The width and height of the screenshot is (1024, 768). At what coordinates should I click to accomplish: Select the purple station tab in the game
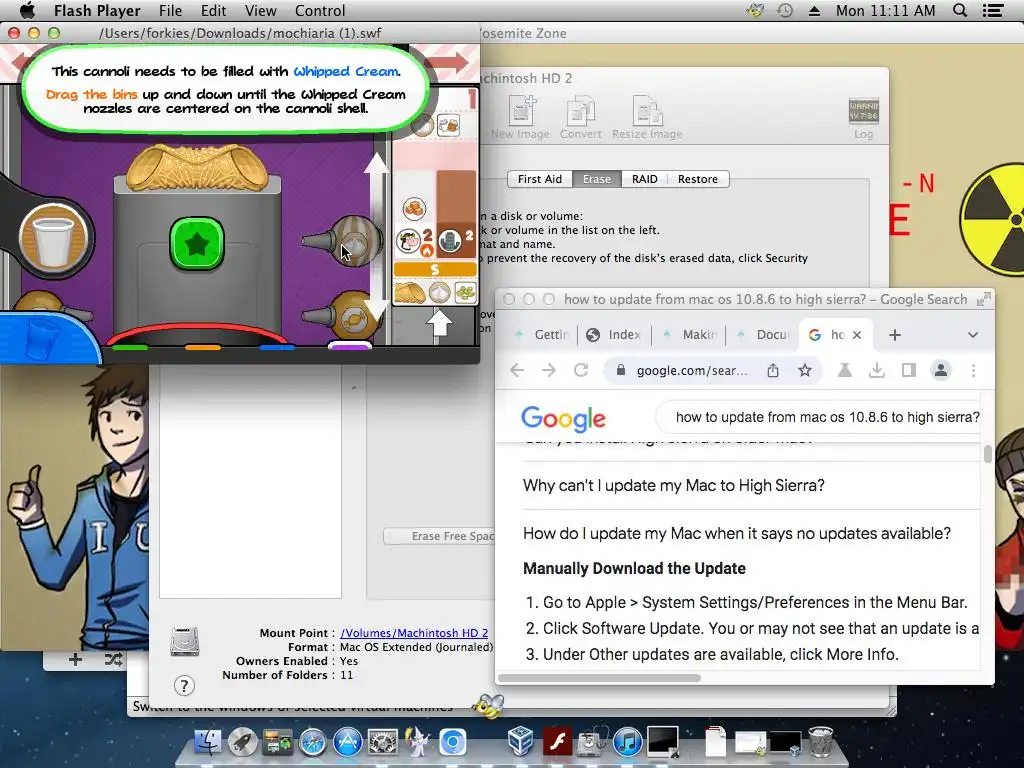click(349, 346)
